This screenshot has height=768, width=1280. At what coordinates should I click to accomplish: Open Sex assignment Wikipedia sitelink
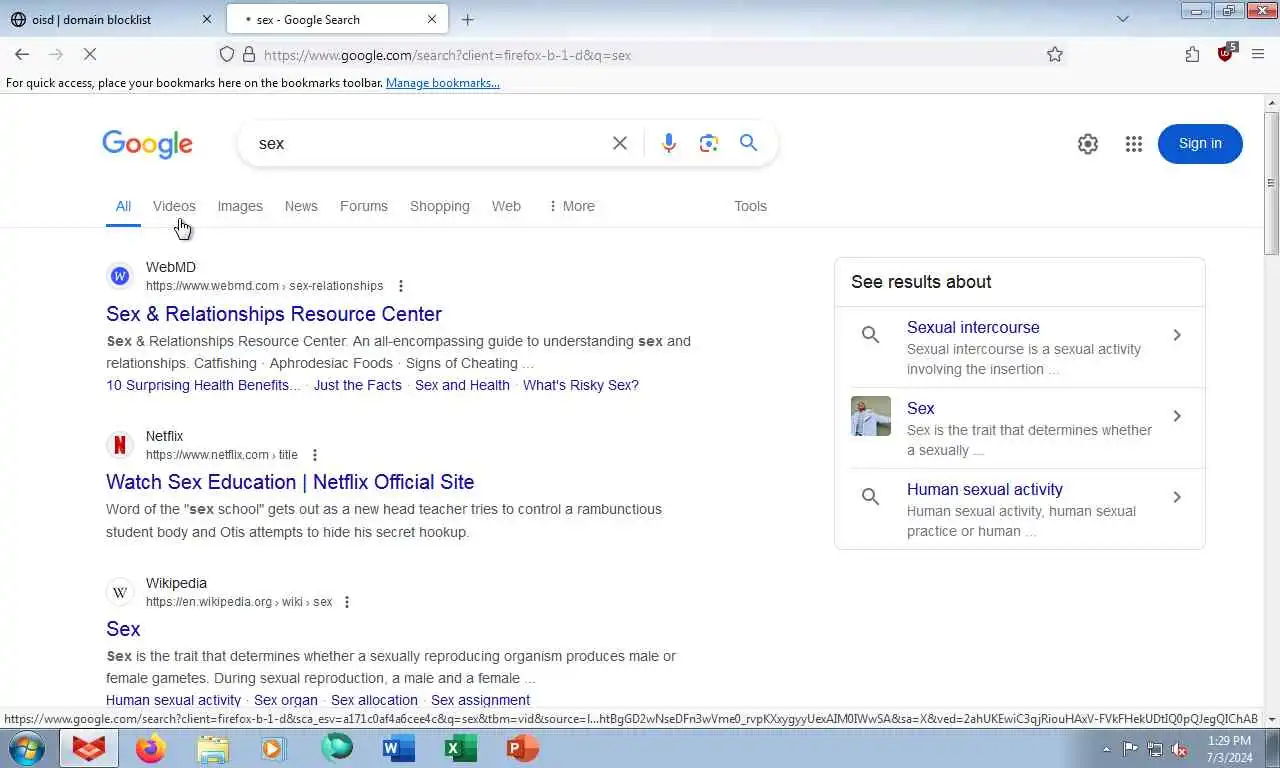[x=481, y=700]
